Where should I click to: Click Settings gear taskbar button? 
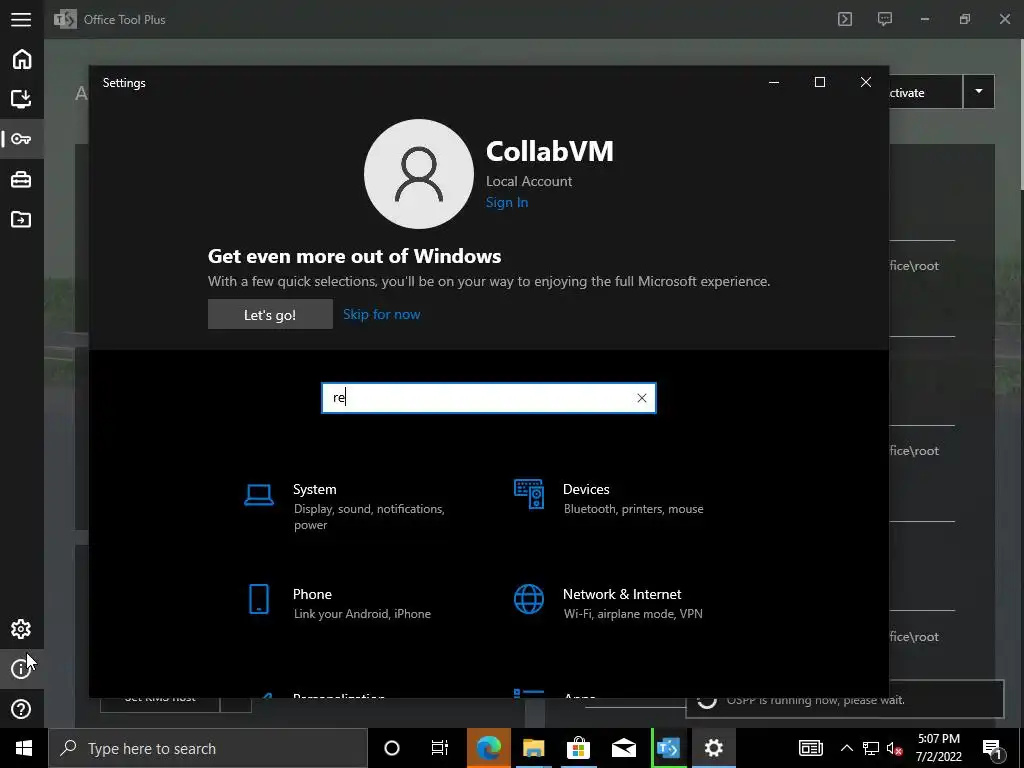pos(714,748)
